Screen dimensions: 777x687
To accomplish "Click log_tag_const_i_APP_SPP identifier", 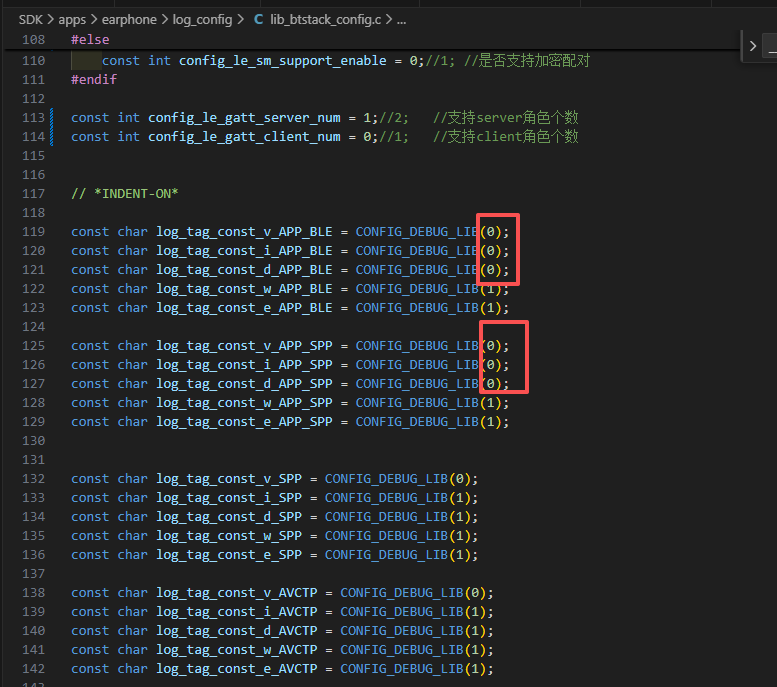I will point(244,365).
